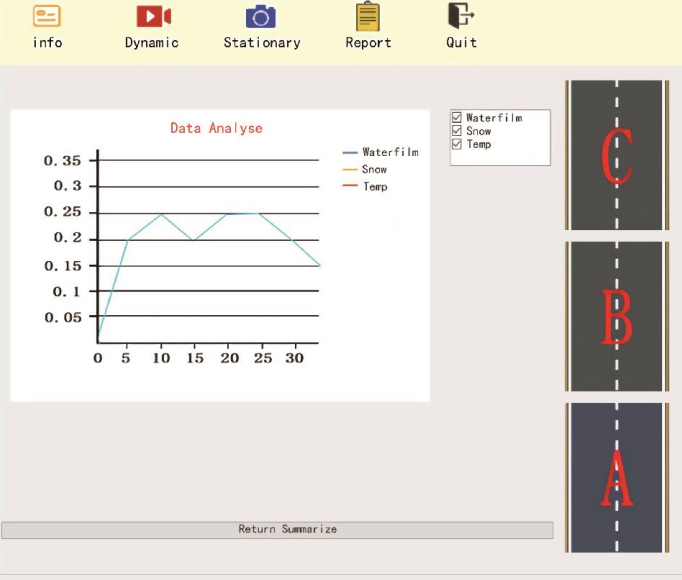Click the info card icon

coord(47,16)
